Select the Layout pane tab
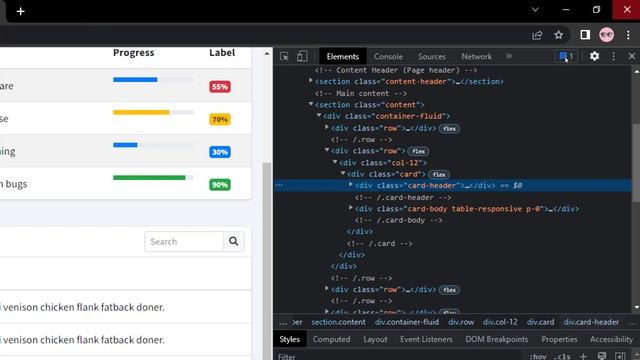Image resolution: width=640 pixels, height=360 pixels. (x=375, y=339)
